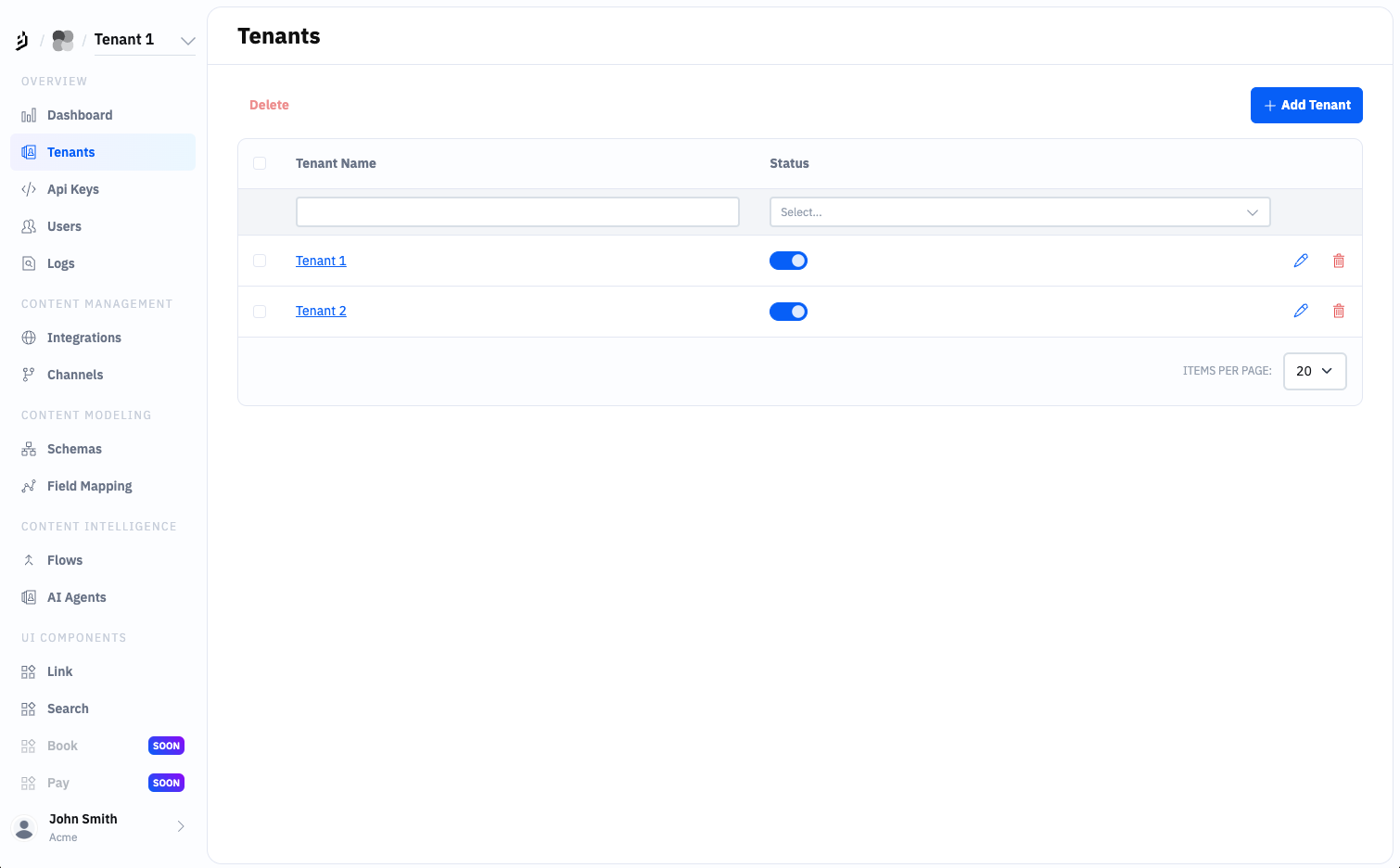
Task: Click the app logo icon in top-left
Action: tap(22, 40)
